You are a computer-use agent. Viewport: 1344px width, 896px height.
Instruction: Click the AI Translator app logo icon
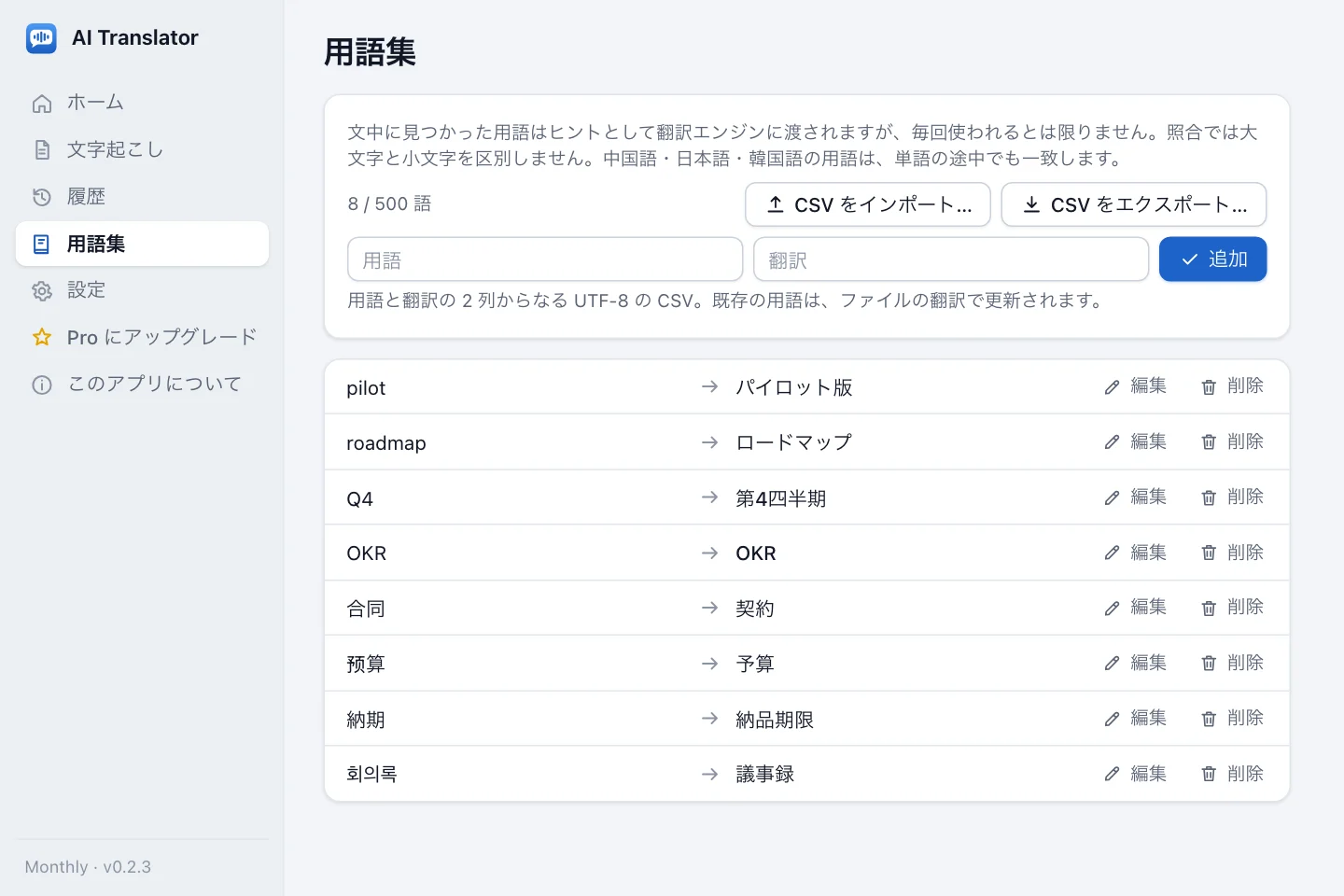click(x=41, y=38)
